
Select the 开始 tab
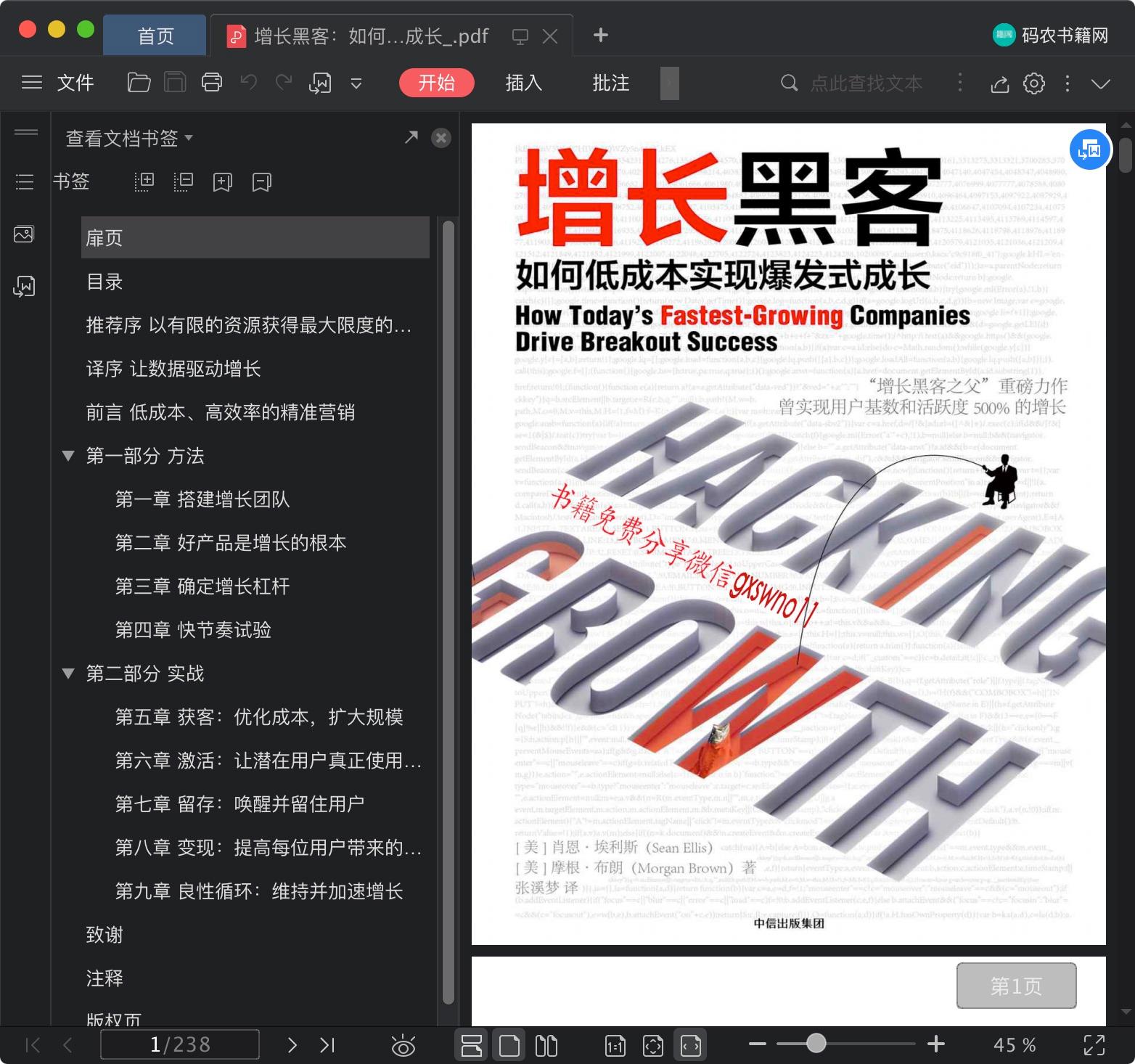[x=437, y=83]
